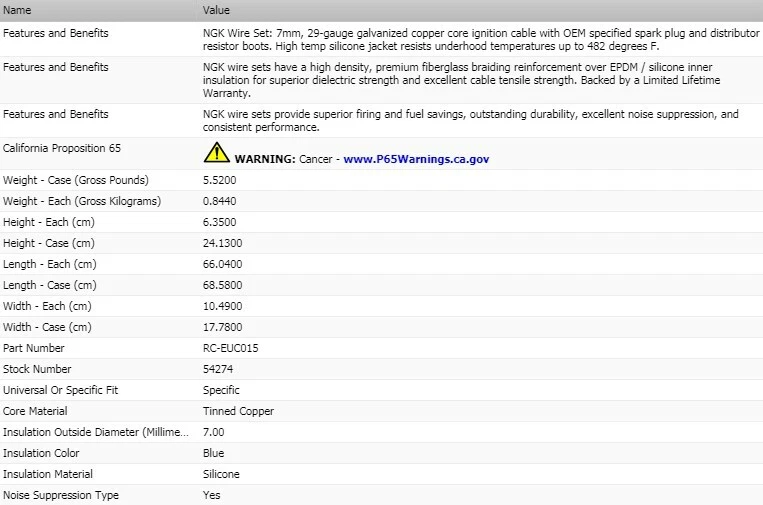Select the stock number 54274
Screen dimensions: 763x505
[x=218, y=369]
